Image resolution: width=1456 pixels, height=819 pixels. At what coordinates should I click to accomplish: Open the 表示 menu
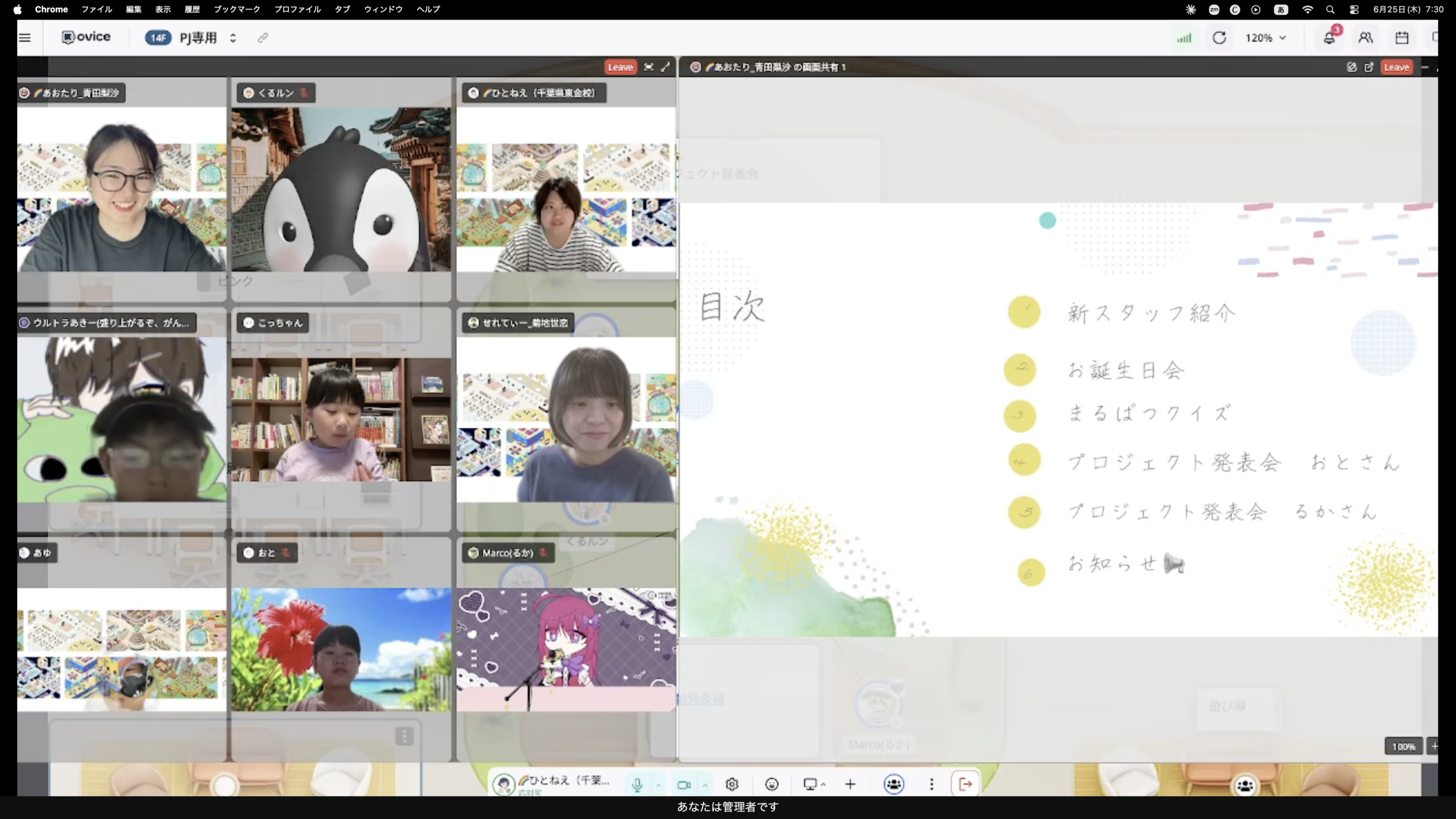pos(163,9)
